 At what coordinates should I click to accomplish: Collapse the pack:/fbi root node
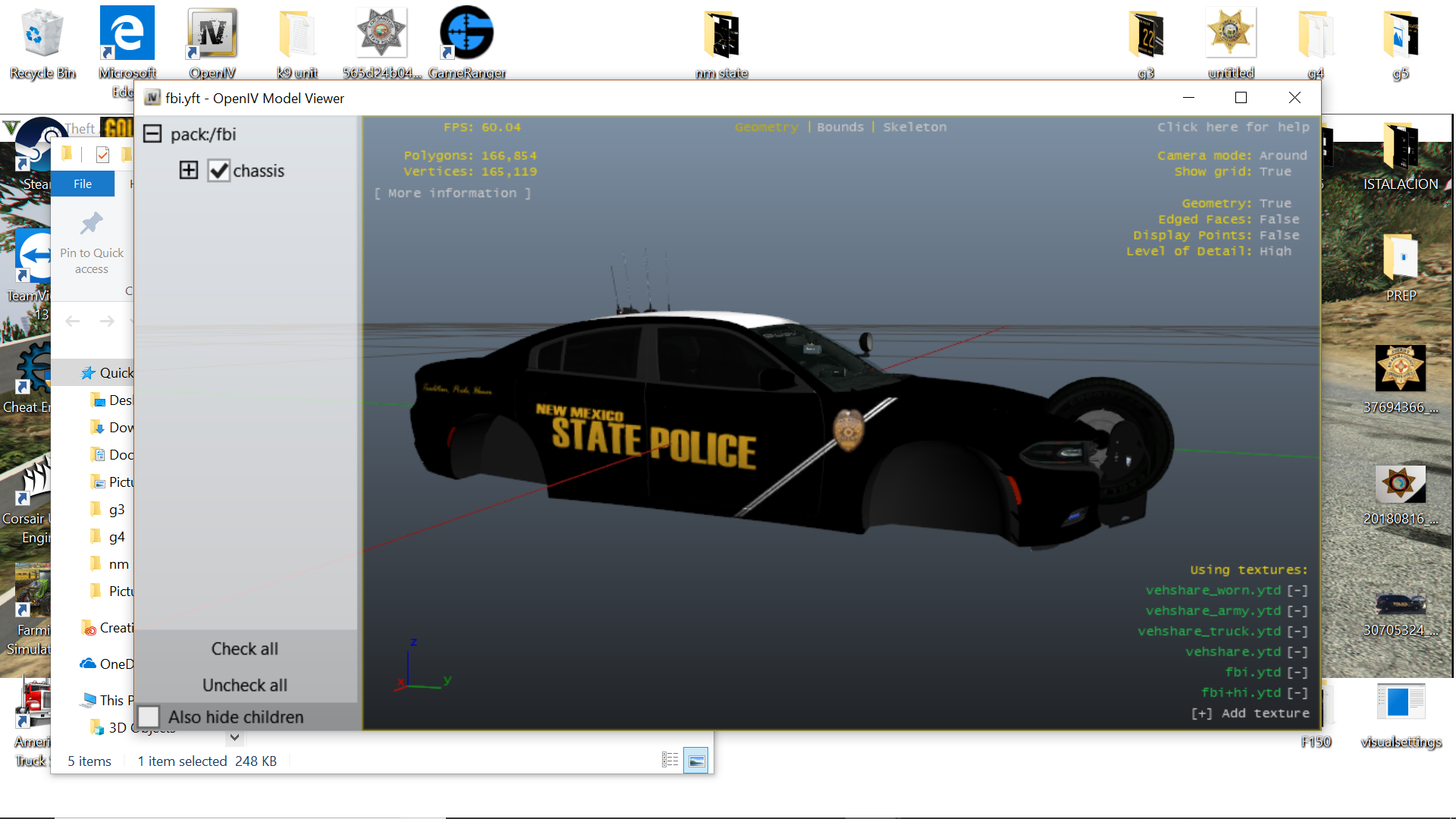[152, 134]
